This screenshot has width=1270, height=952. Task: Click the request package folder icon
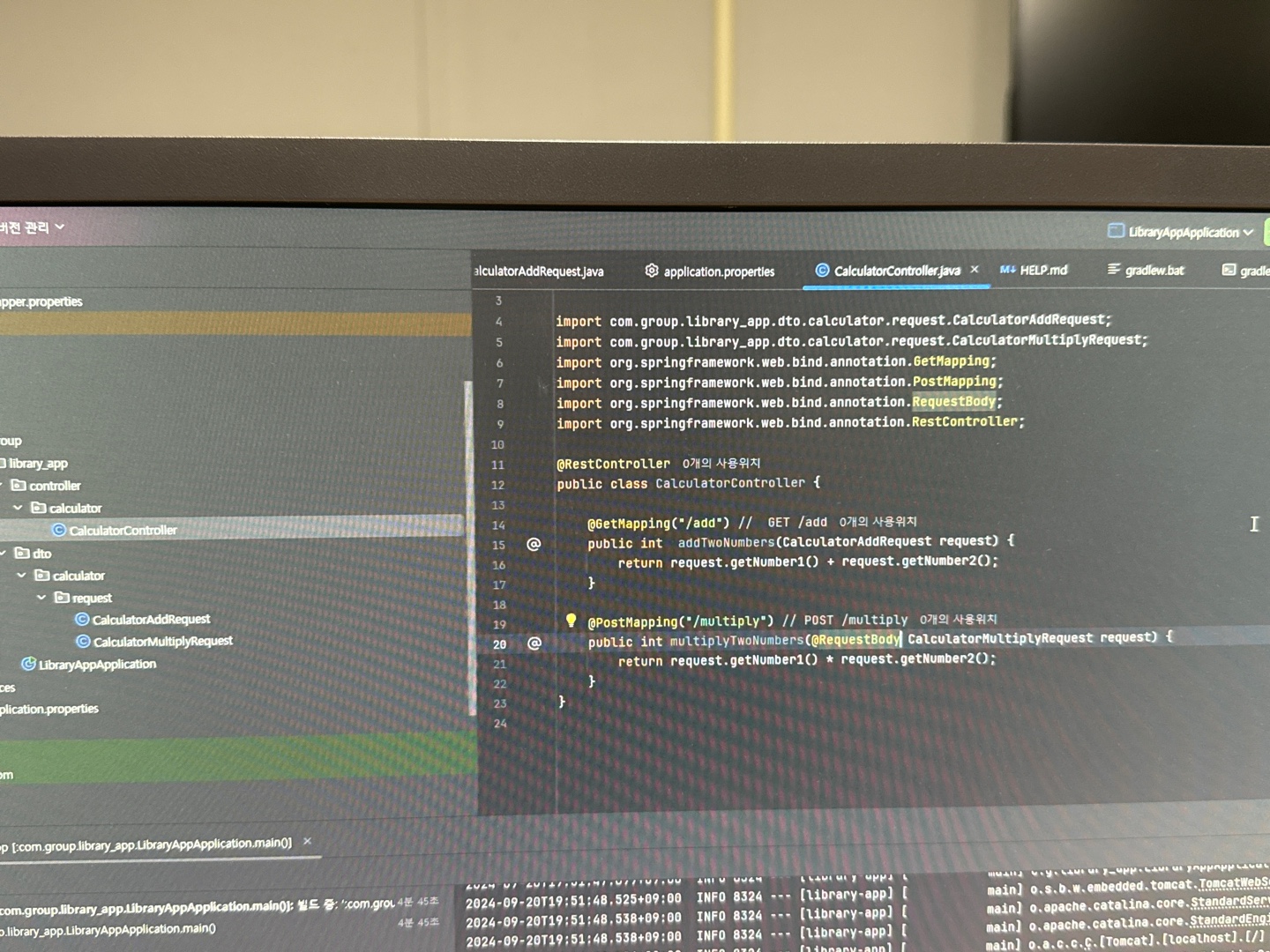[61, 597]
